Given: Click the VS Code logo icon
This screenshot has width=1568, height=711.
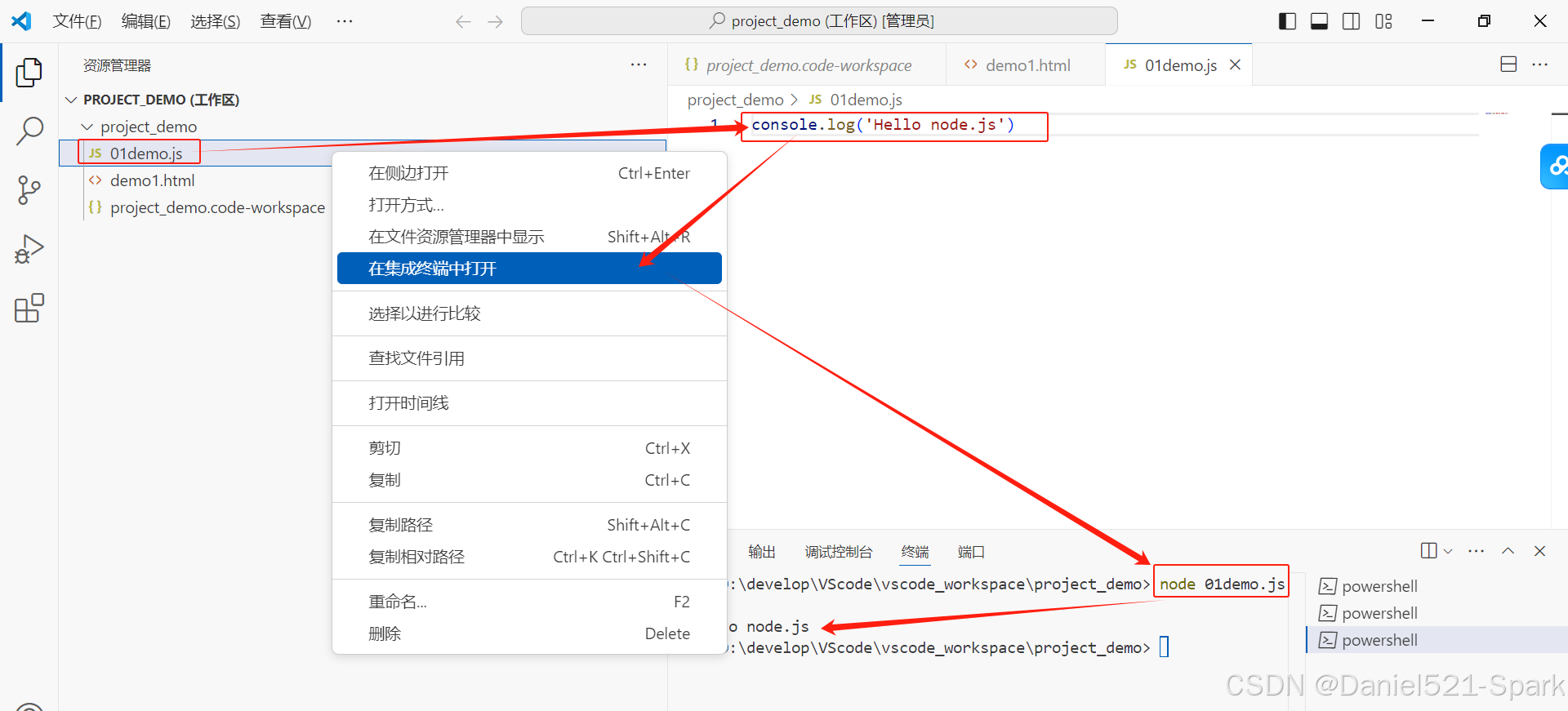Looking at the screenshot, I should [x=21, y=21].
